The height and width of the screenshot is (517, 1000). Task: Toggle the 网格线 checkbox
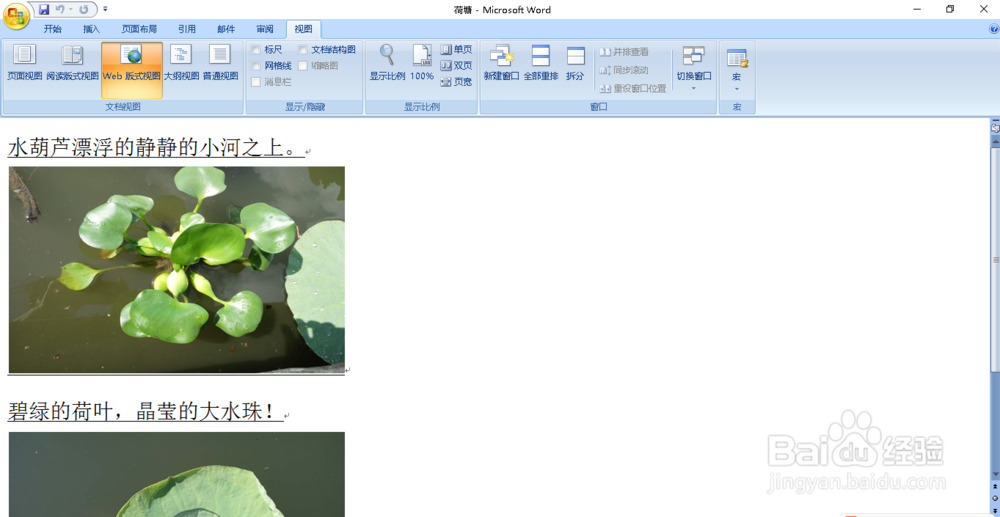(x=256, y=66)
